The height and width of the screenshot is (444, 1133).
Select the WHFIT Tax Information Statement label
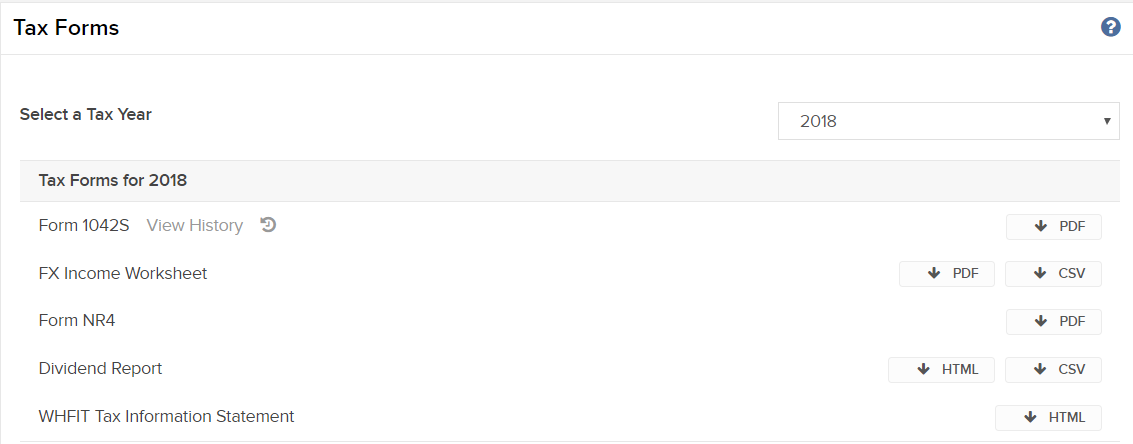point(166,416)
